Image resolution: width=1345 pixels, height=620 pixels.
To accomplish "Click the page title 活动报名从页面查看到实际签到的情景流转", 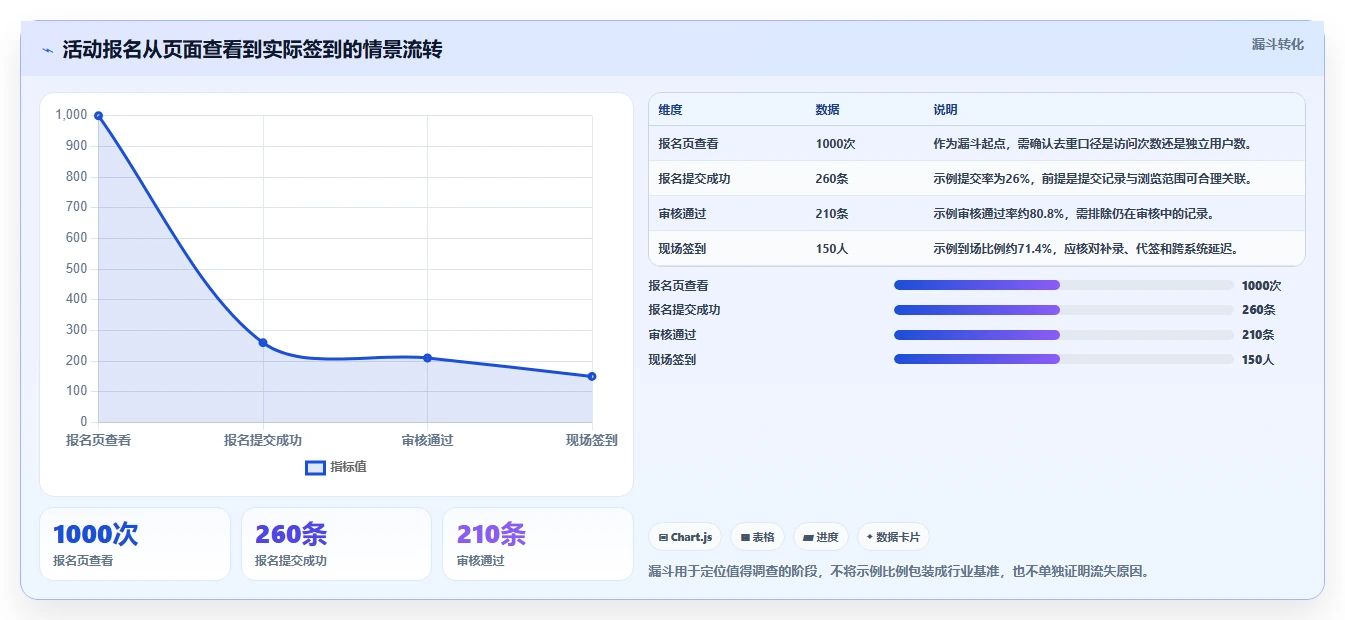I will pos(252,50).
